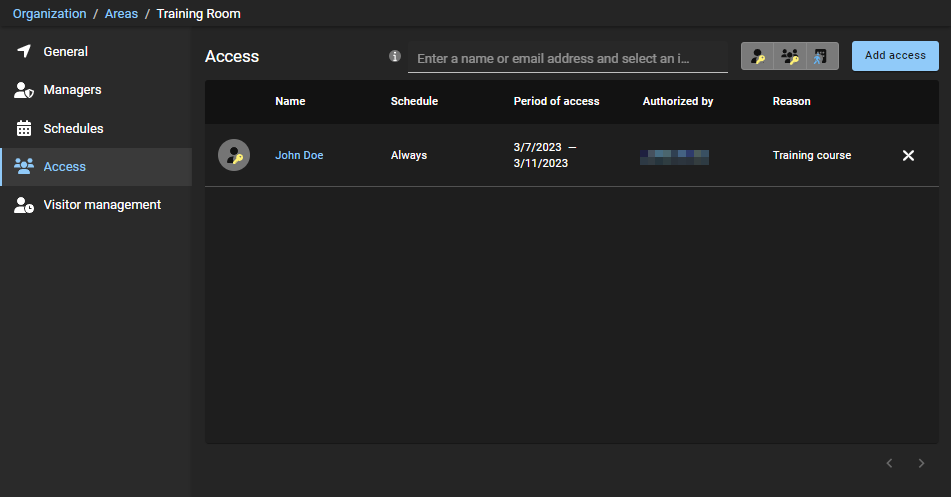The height and width of the screenshot is (497, 951).
Task: Open the General section in sidebar
Action: [65, 51]
